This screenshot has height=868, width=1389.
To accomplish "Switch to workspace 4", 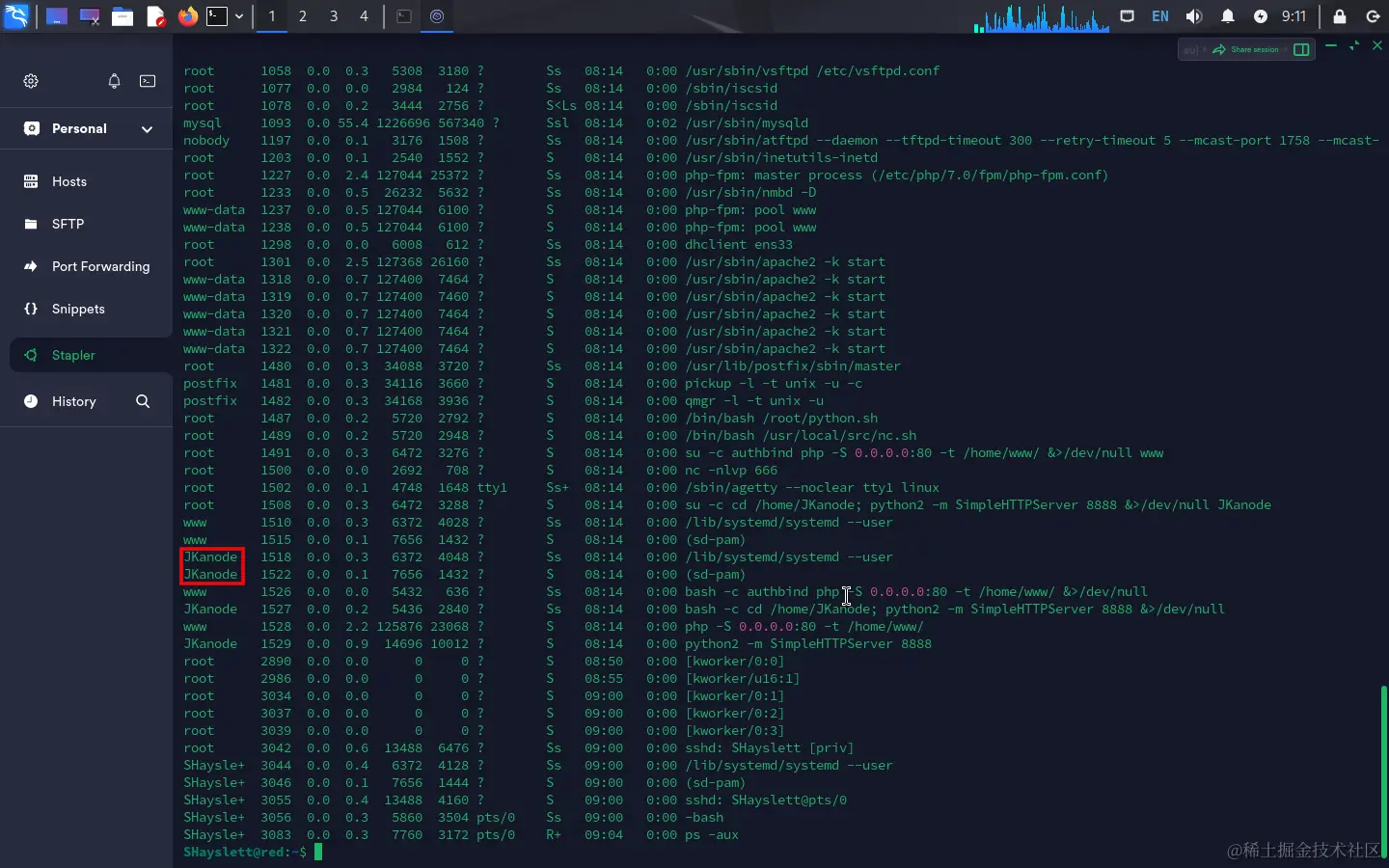I will click(364, 16).
